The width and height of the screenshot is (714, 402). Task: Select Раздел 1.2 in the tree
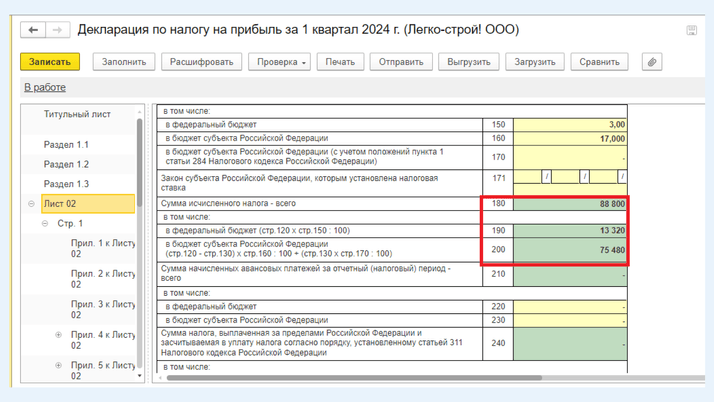pyautogui.click(x=66, y=164)
